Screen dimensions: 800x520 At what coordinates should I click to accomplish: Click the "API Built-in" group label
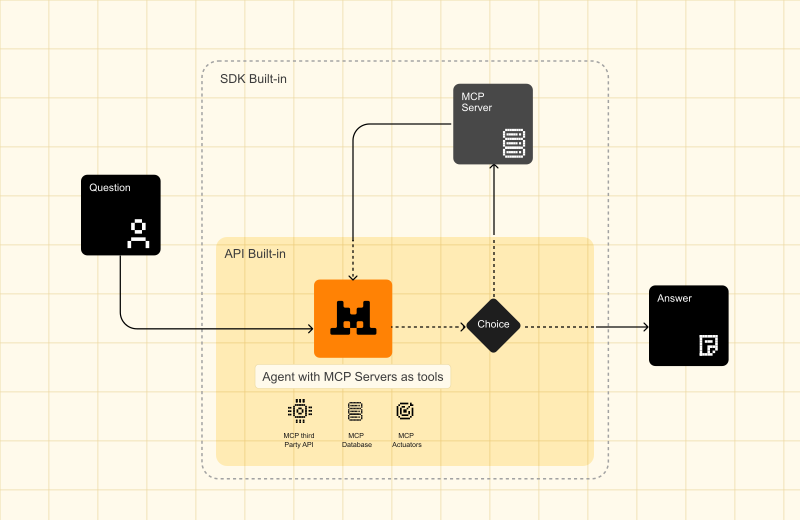click(255, 254)
